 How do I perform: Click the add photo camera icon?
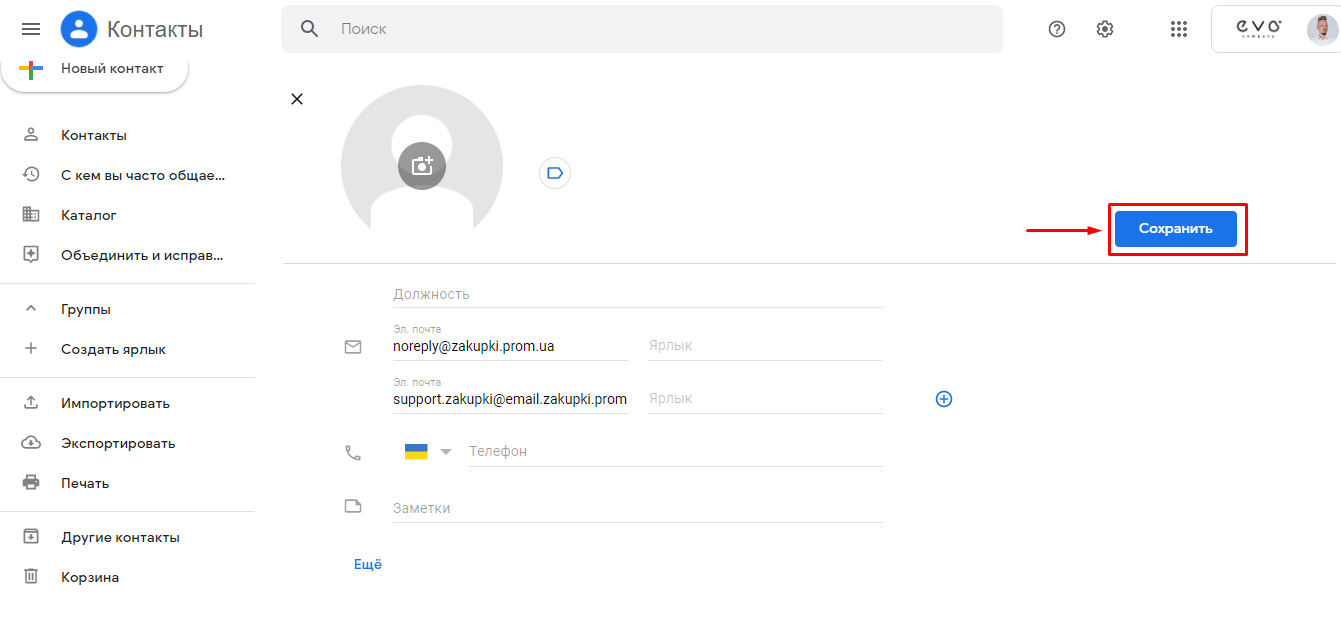pos(422,166)
